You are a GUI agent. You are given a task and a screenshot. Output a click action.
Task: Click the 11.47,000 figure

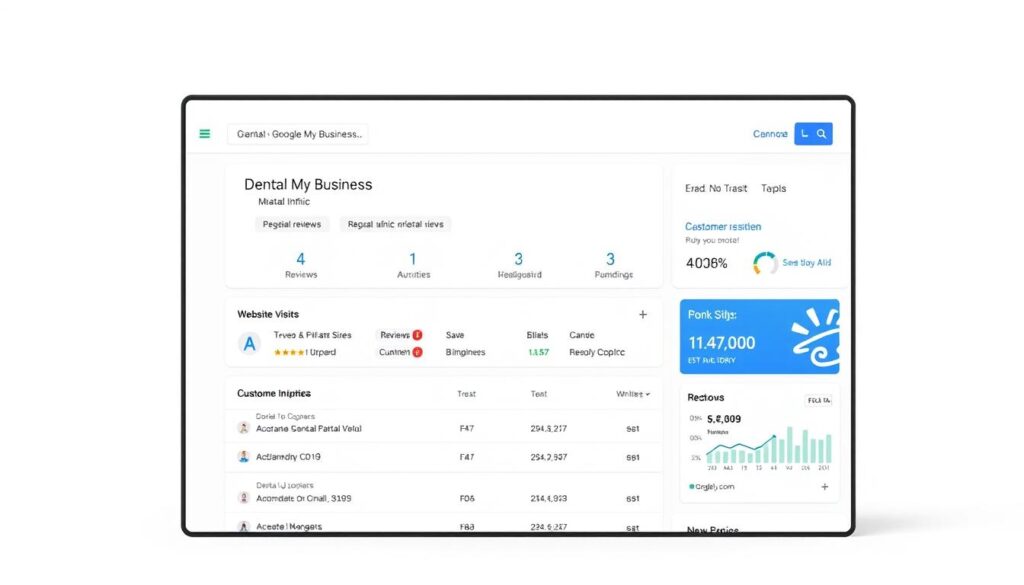coord(722,343)
